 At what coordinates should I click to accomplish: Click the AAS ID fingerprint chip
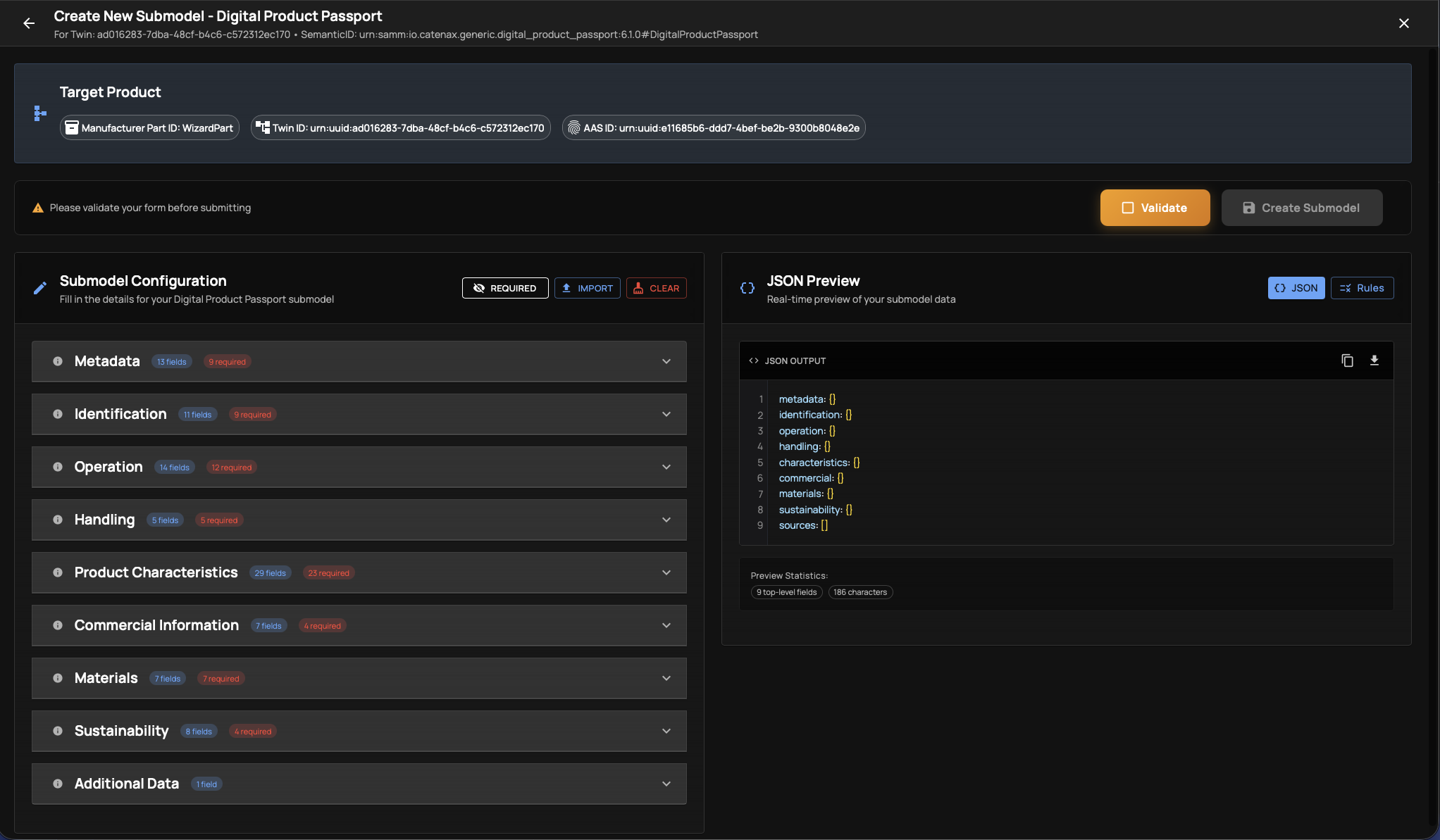713,128
